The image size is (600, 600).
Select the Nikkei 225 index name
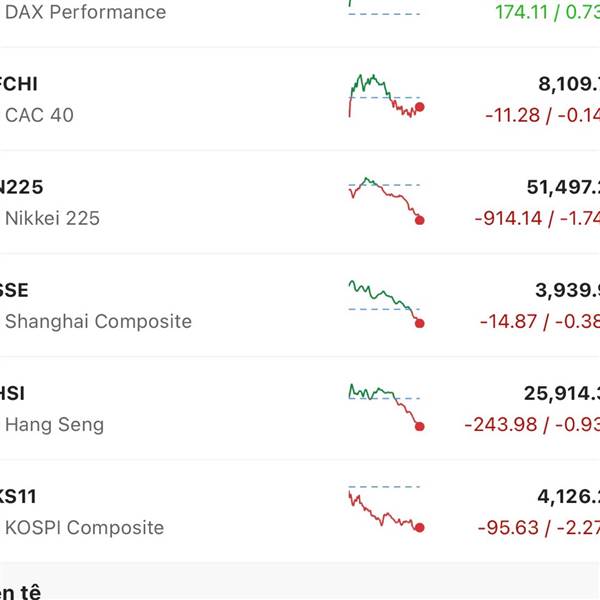coord(53,218)
